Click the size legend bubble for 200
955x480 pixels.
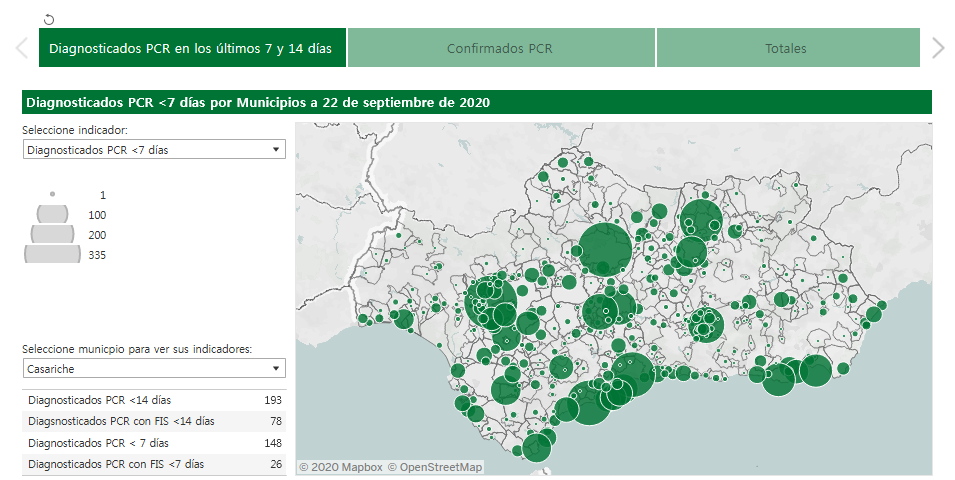52,234
